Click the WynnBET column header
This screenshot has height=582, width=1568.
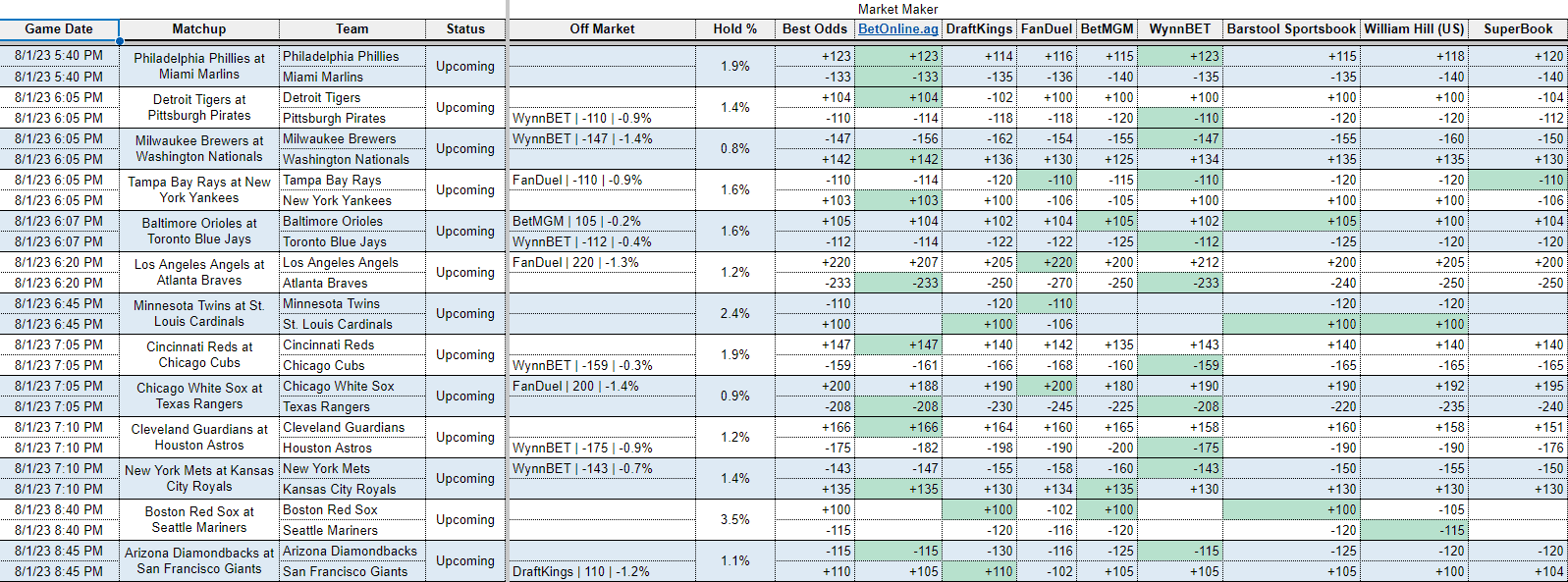coord(1180,29)
